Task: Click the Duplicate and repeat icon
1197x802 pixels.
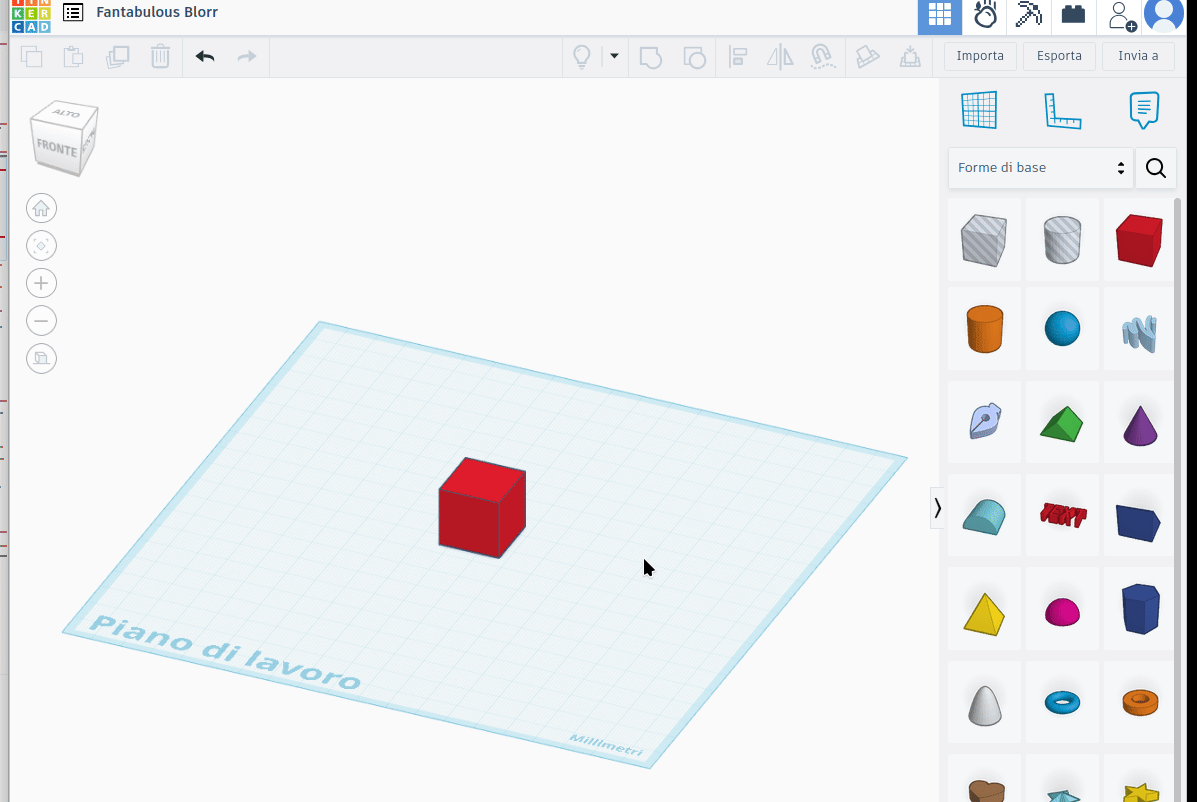Action: 117,56
